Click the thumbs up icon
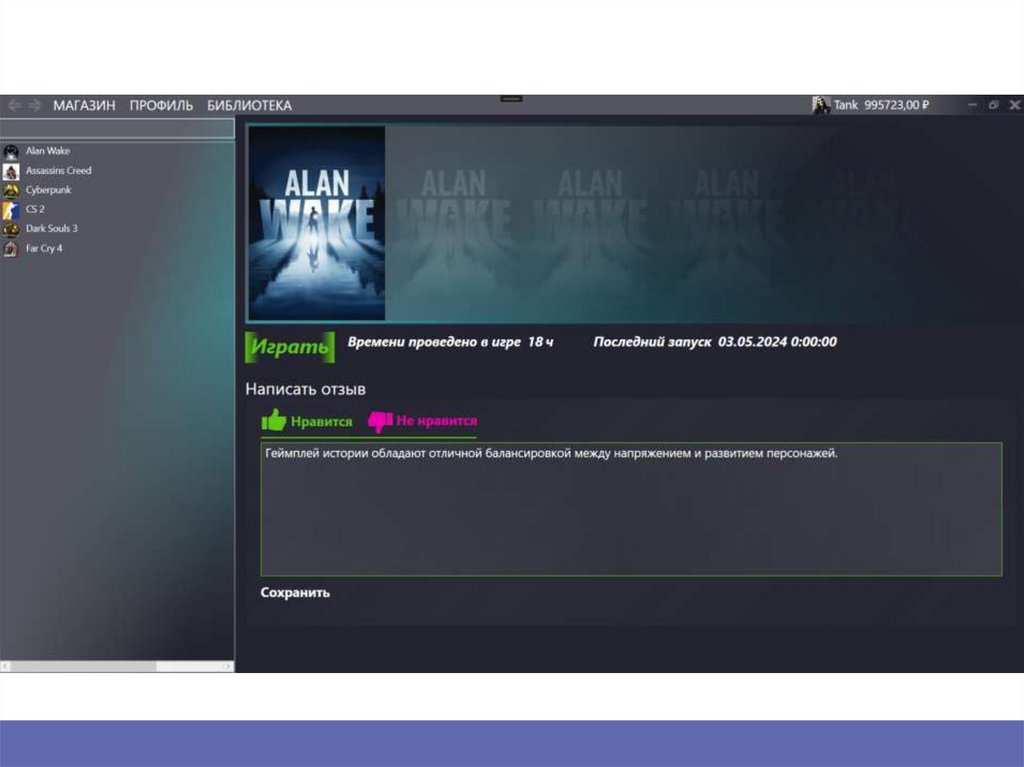This screenshot has height=767, width=1024. tap(274, 421)
